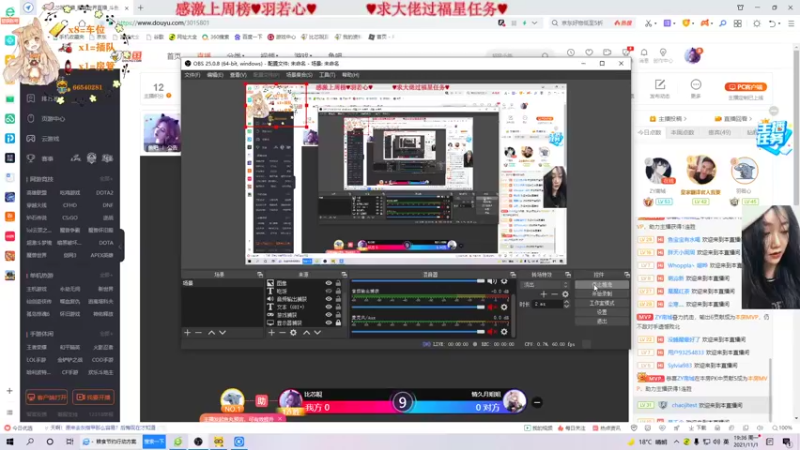800x450 pixels.
Task: Click 更多 ellipsis icon on Douyu
Action: coord(696,84)
